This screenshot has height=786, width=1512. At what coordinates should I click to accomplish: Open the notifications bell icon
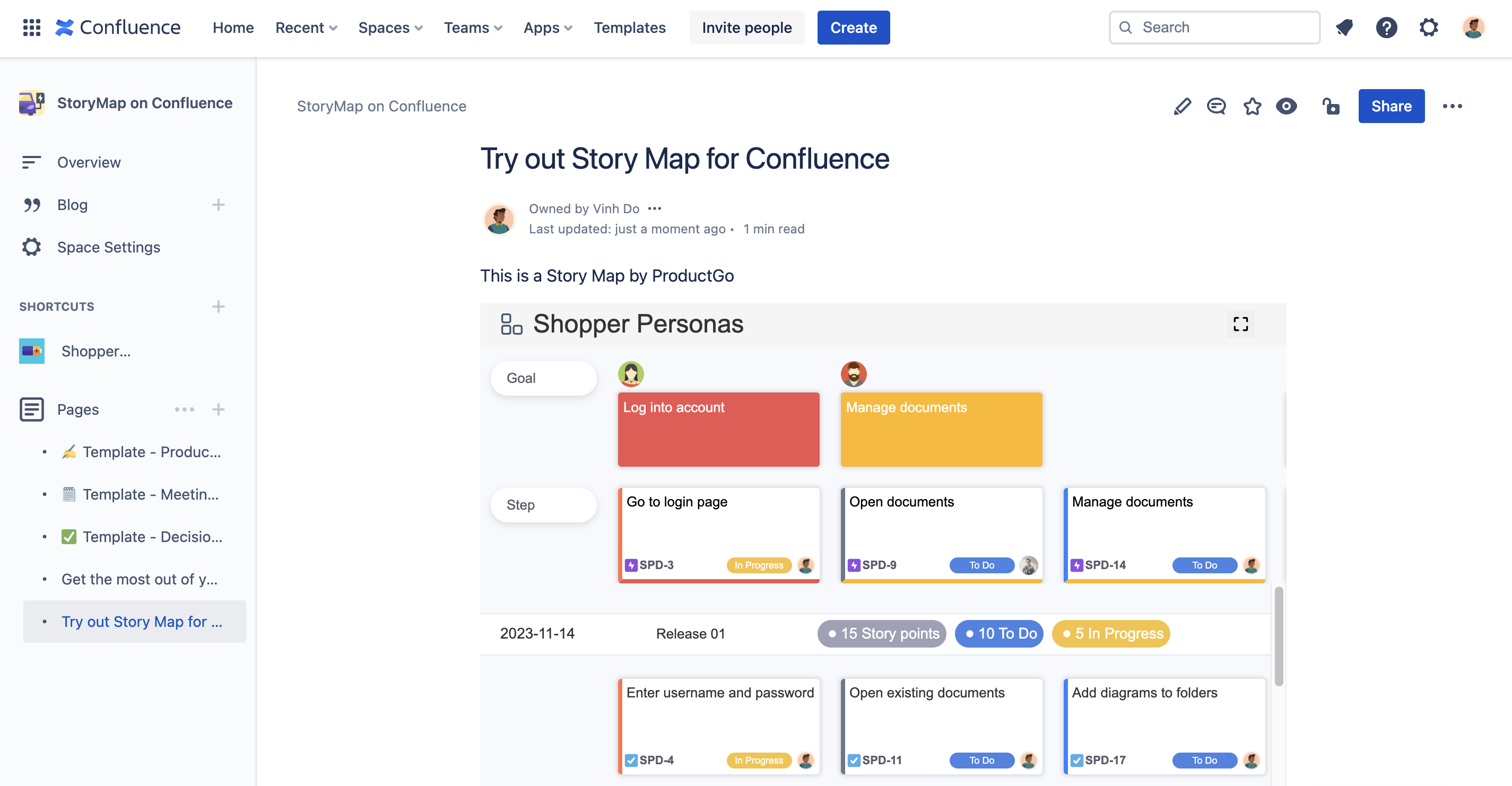(x=1344, y=28)
